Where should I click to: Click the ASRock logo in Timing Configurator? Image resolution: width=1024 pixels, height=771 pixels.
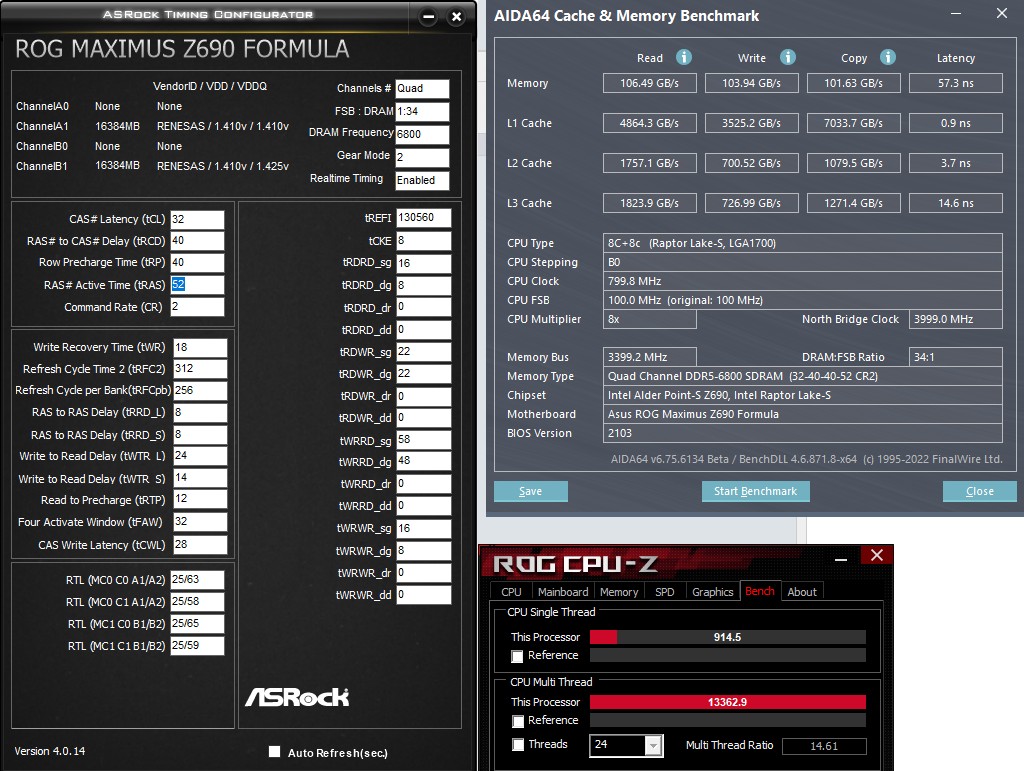tap(297, 697)
